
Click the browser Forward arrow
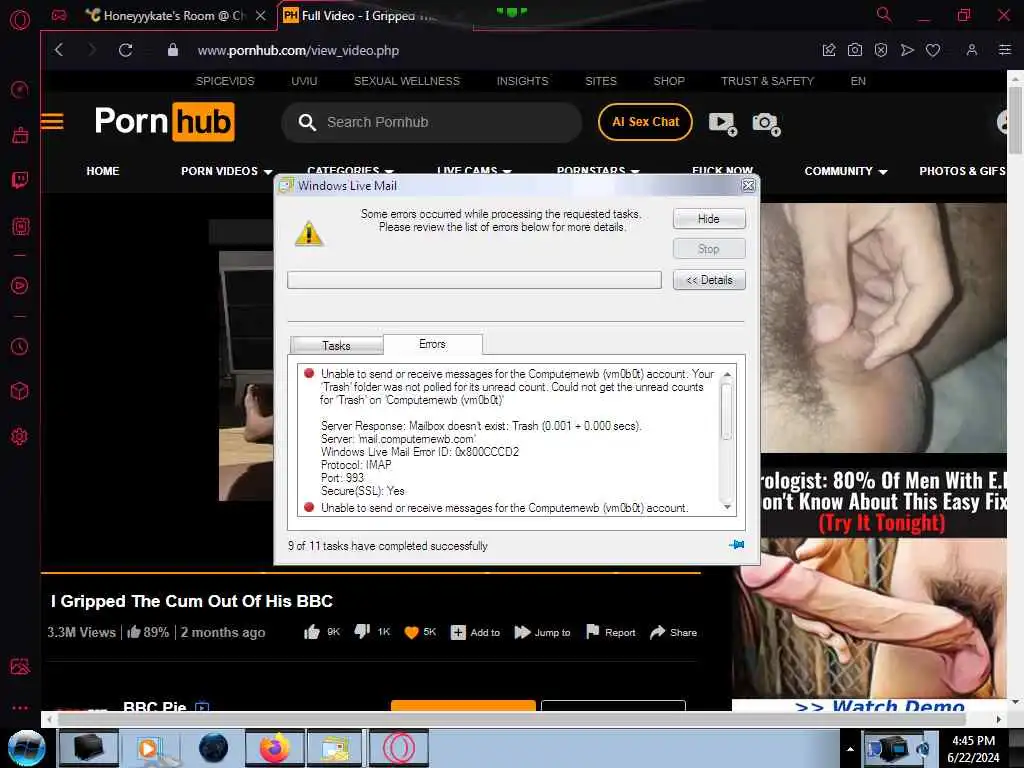(91, 50)
